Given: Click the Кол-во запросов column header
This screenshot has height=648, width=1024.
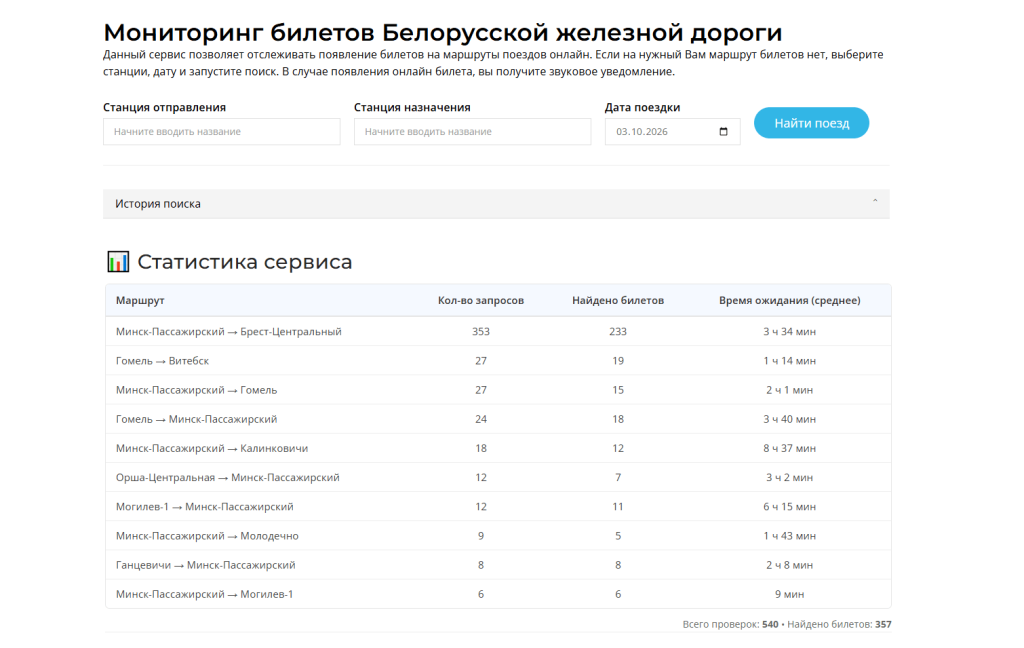Looking at the screenshot, I should tap(481, 300).
